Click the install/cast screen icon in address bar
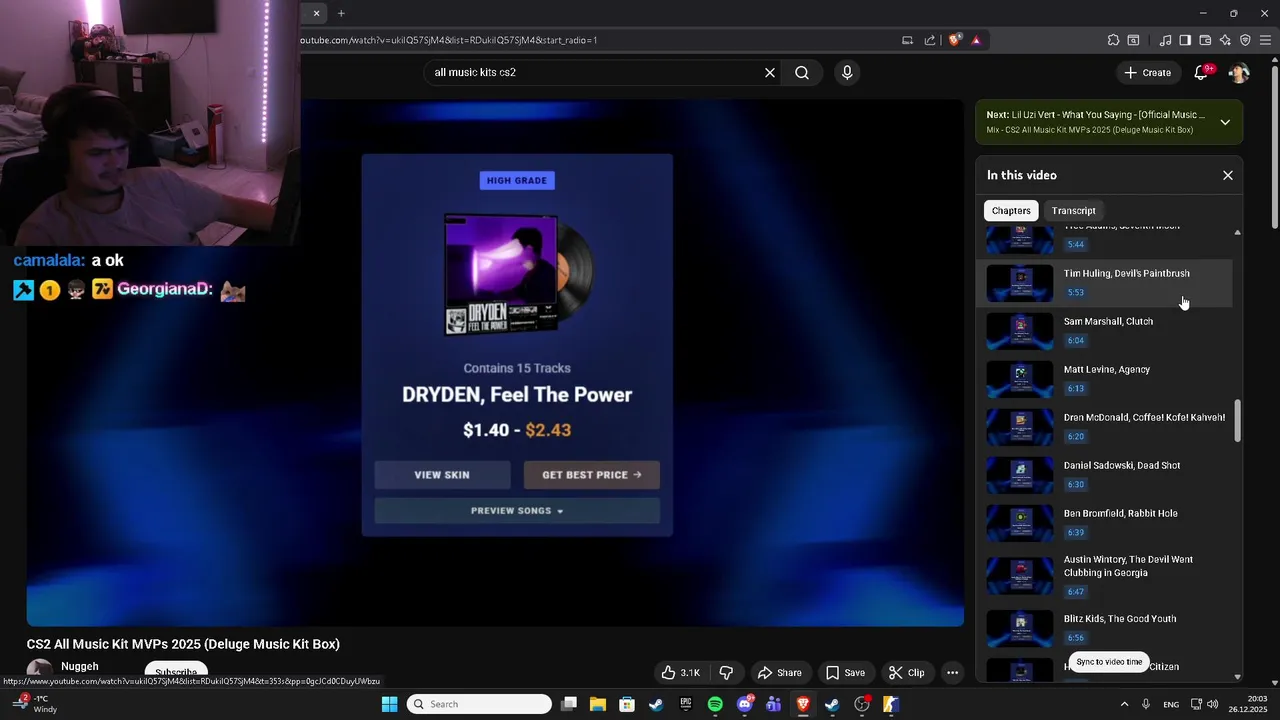This screenshot has height=720, width=1280. coord(907,40)
